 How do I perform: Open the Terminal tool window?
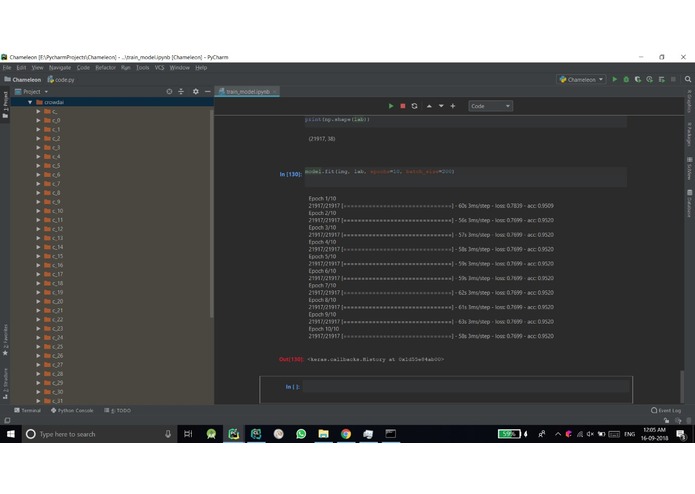(x=27, y=410)
